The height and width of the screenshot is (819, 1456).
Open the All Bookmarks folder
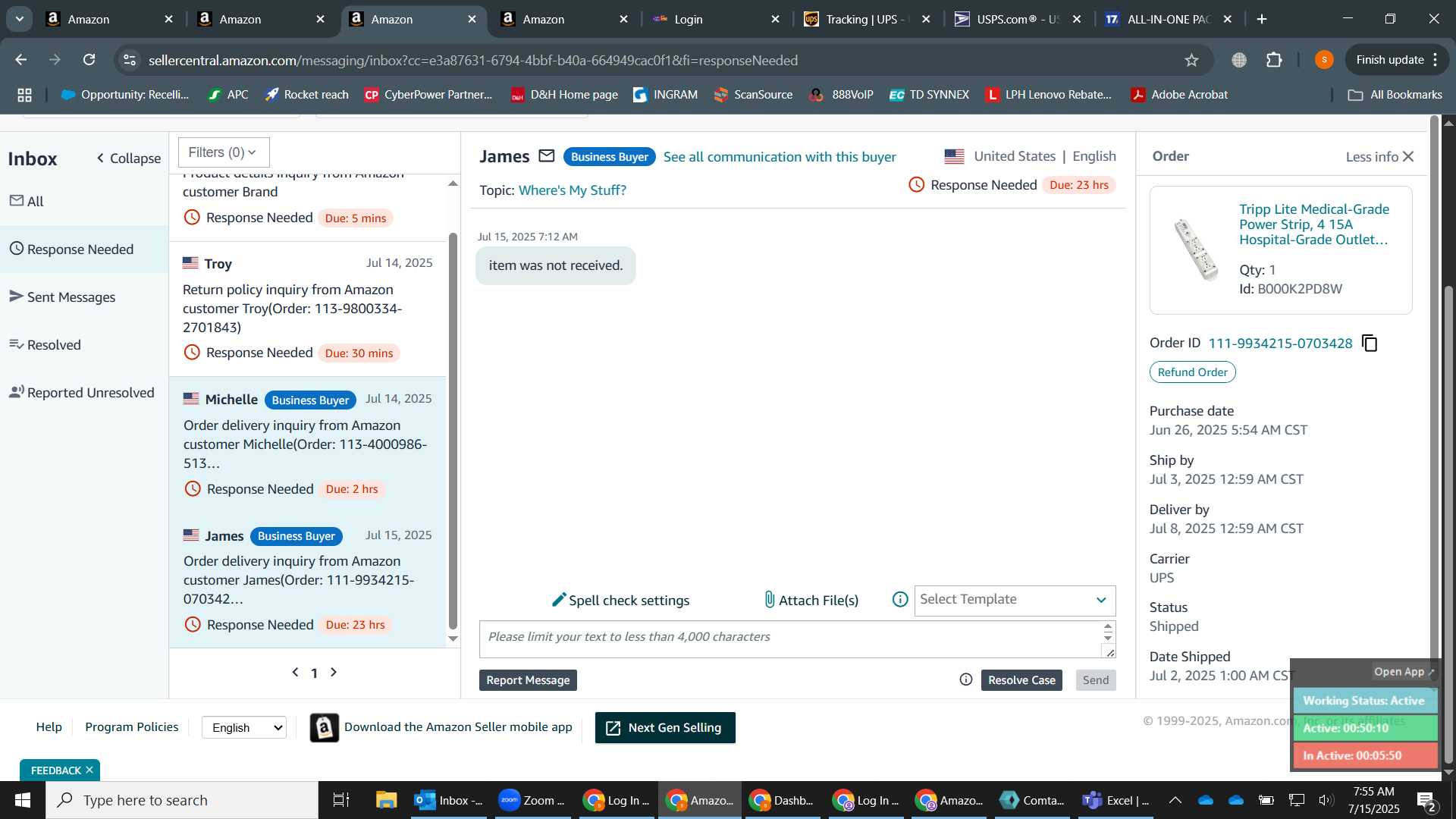(x=1395, y=95)
